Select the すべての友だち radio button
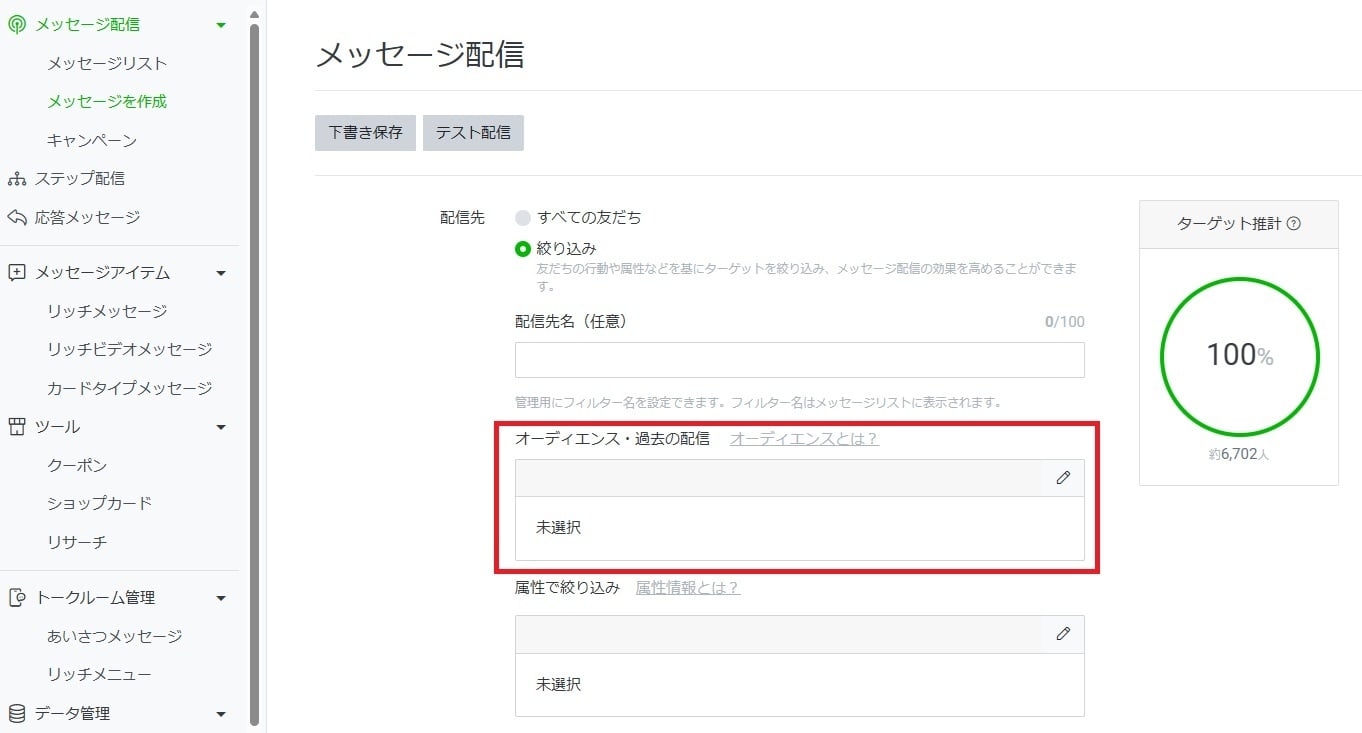Screen dimensions: 1362x733 click(522, 217)
